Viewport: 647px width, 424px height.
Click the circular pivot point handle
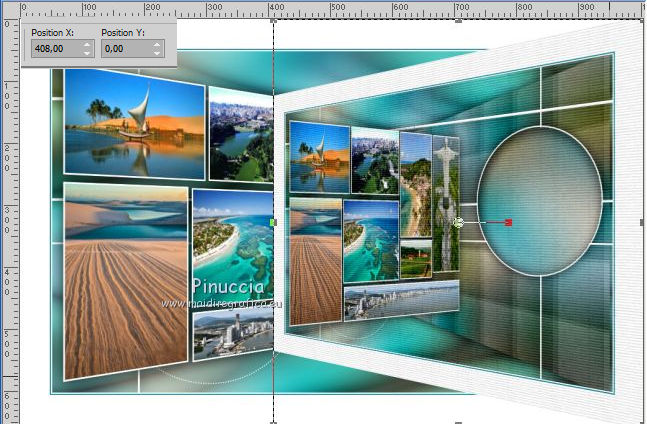tap(458, 223)
